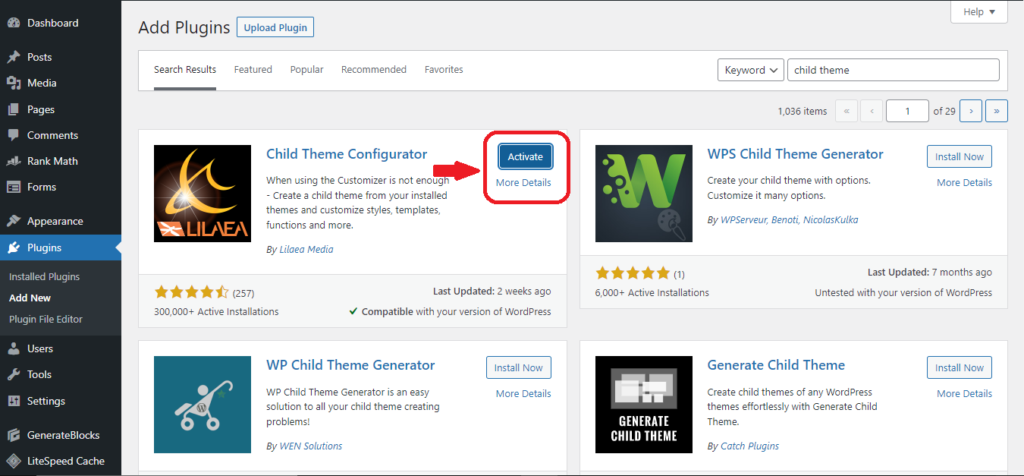Click WPS Child Theme Generator five-star rating
This screenshot has height=476, width=1024.
[x=633, y=273]
